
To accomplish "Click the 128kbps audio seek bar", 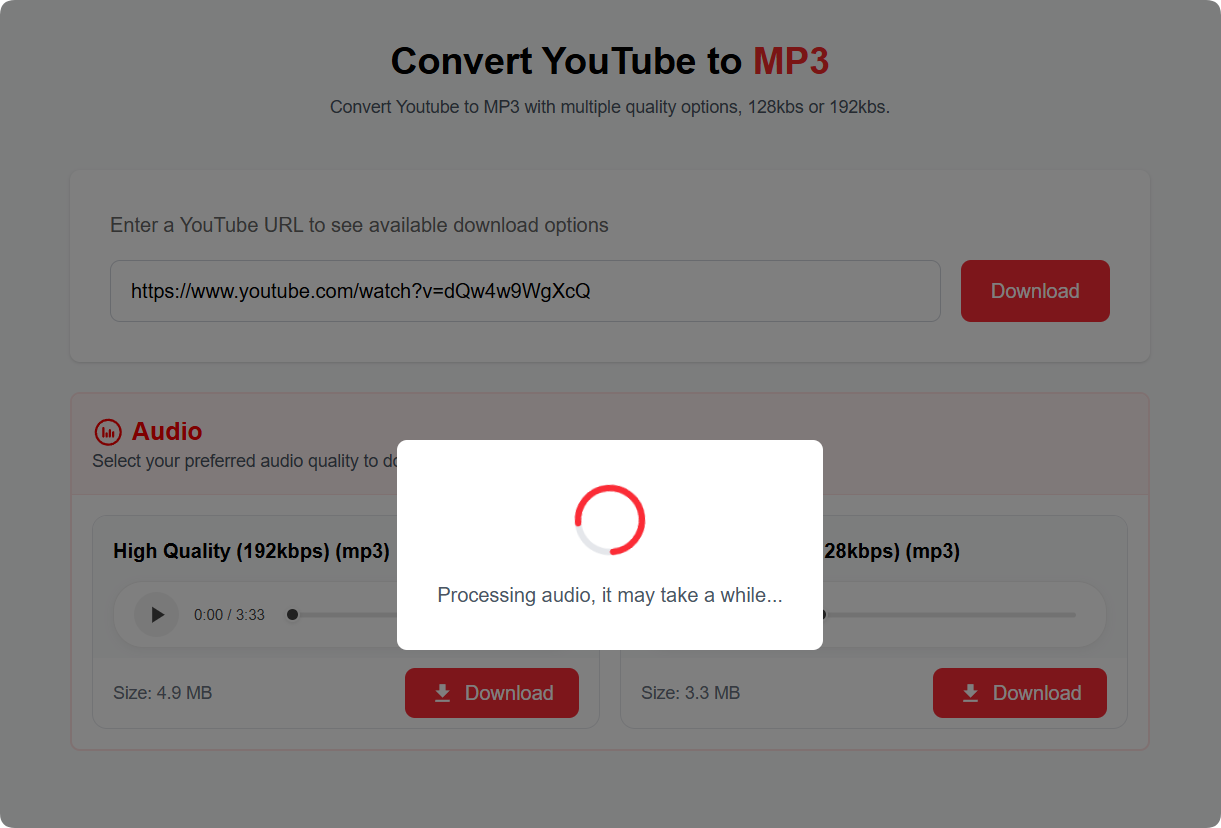I will coord(949,615).
